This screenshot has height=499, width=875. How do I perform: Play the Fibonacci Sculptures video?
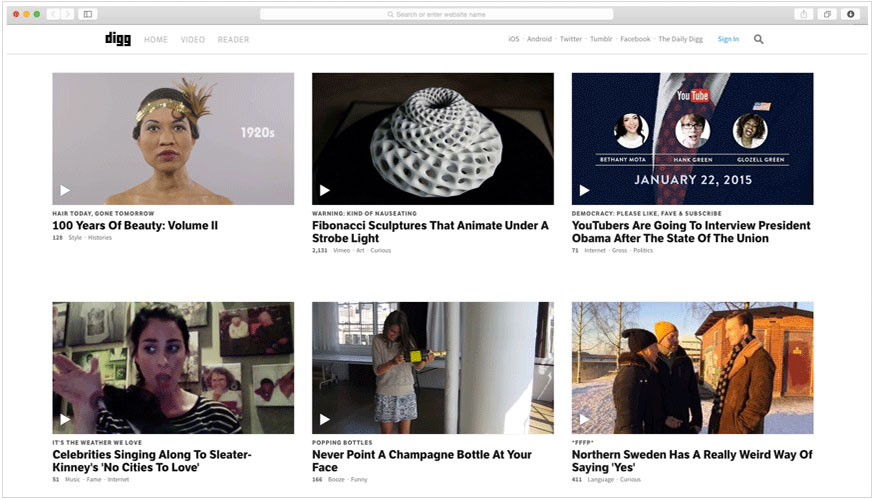point(324,190)
